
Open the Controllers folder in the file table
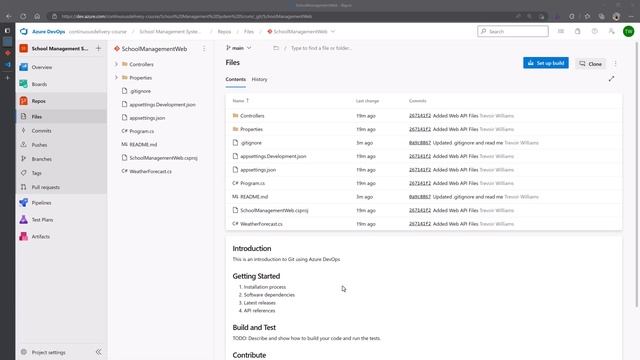pos(252,116)
